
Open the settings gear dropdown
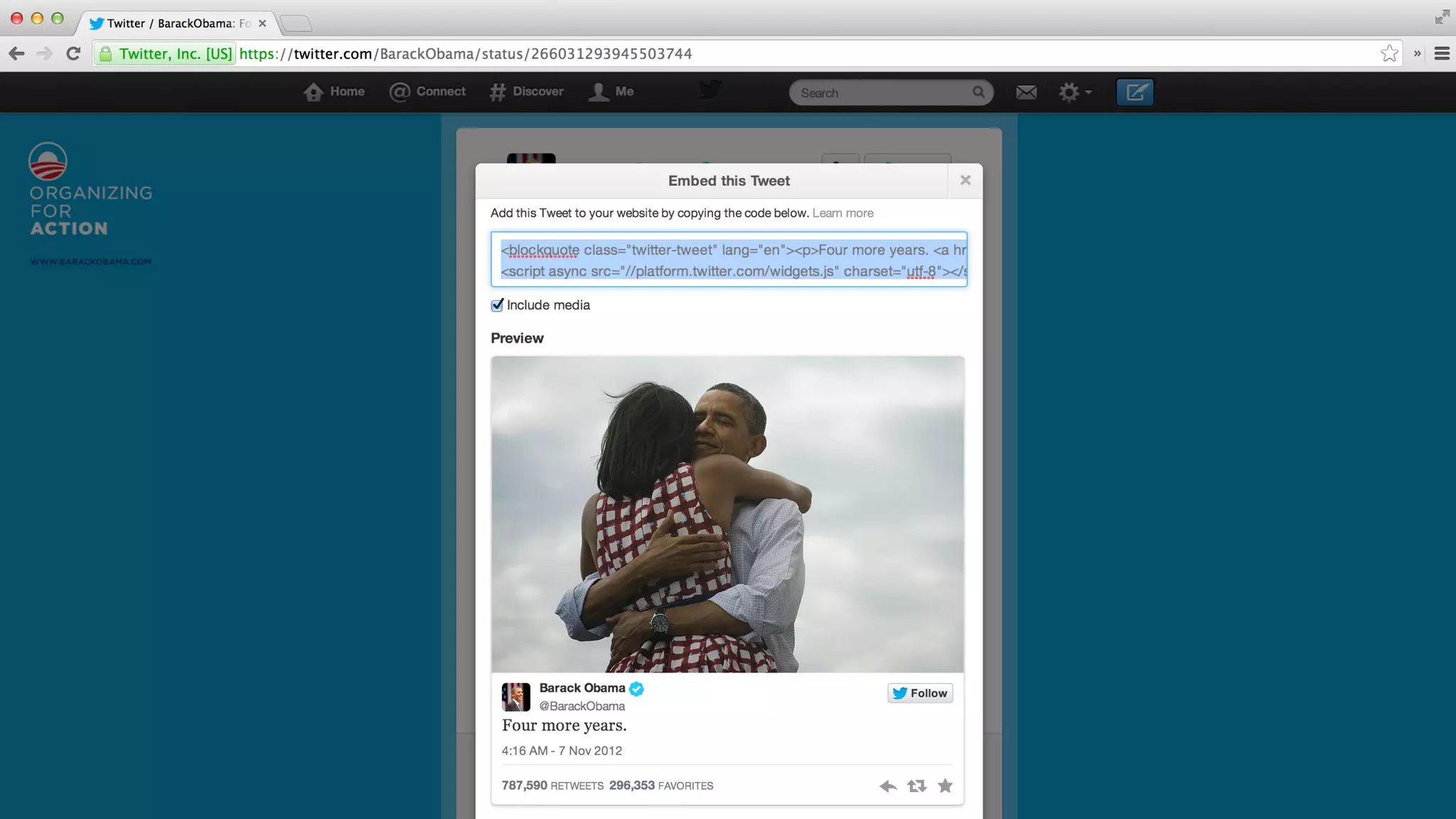coord(1074,92)
